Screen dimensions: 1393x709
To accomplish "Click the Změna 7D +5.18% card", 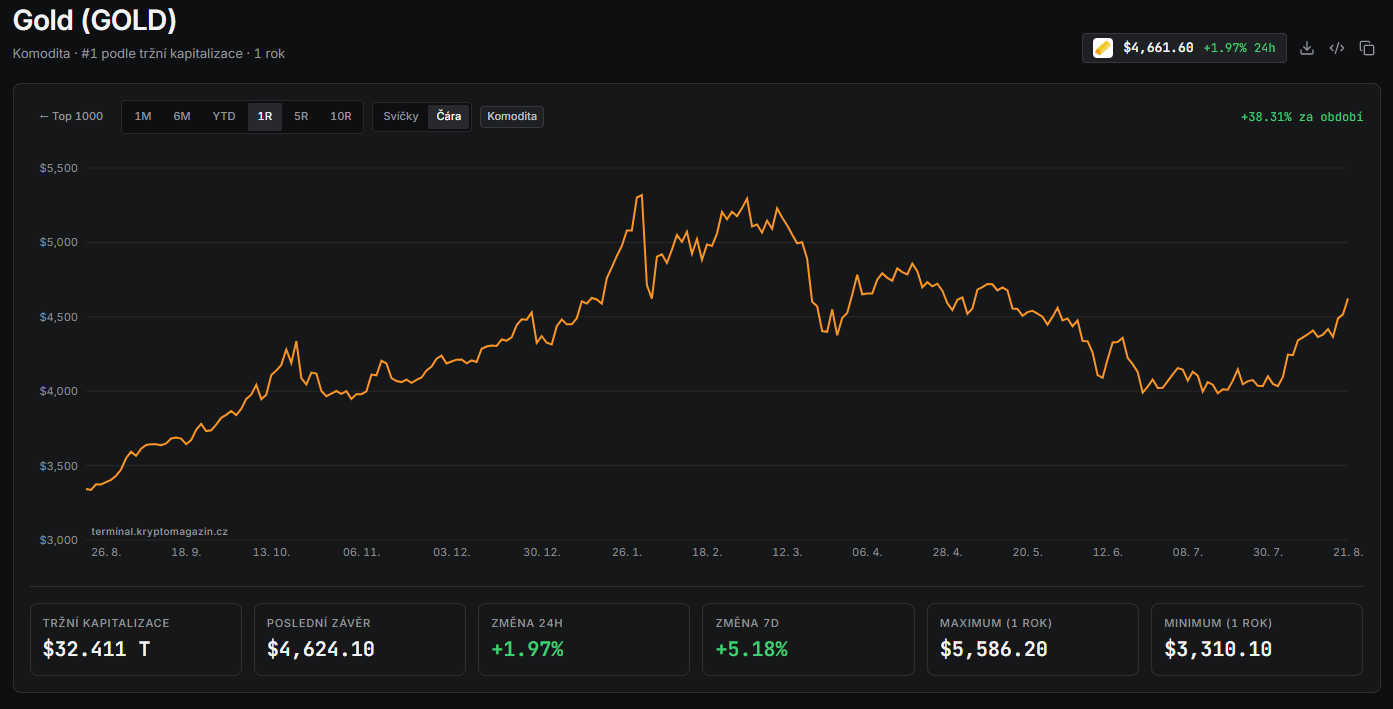I will (808, 639).
